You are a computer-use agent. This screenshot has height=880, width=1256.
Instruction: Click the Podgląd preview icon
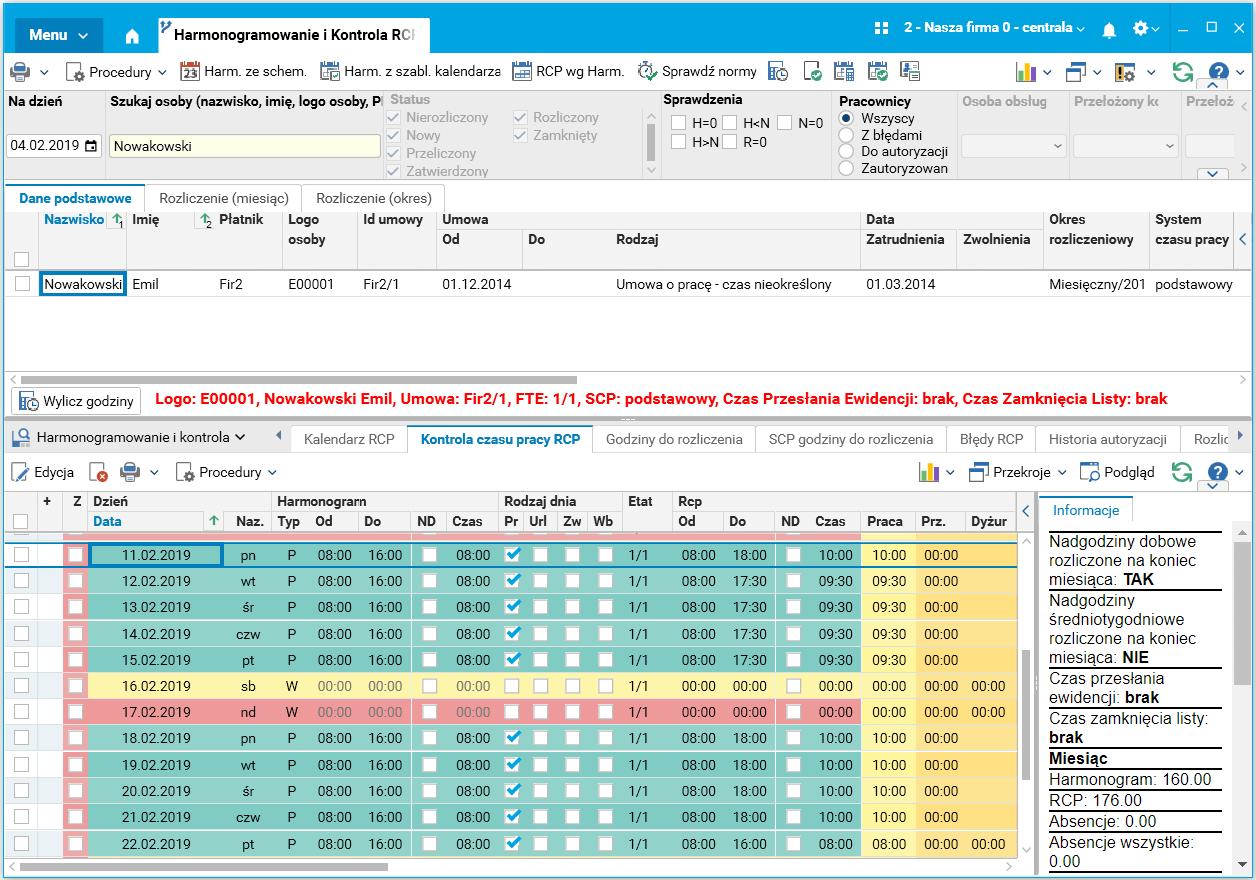click(x=1089, y=472)
